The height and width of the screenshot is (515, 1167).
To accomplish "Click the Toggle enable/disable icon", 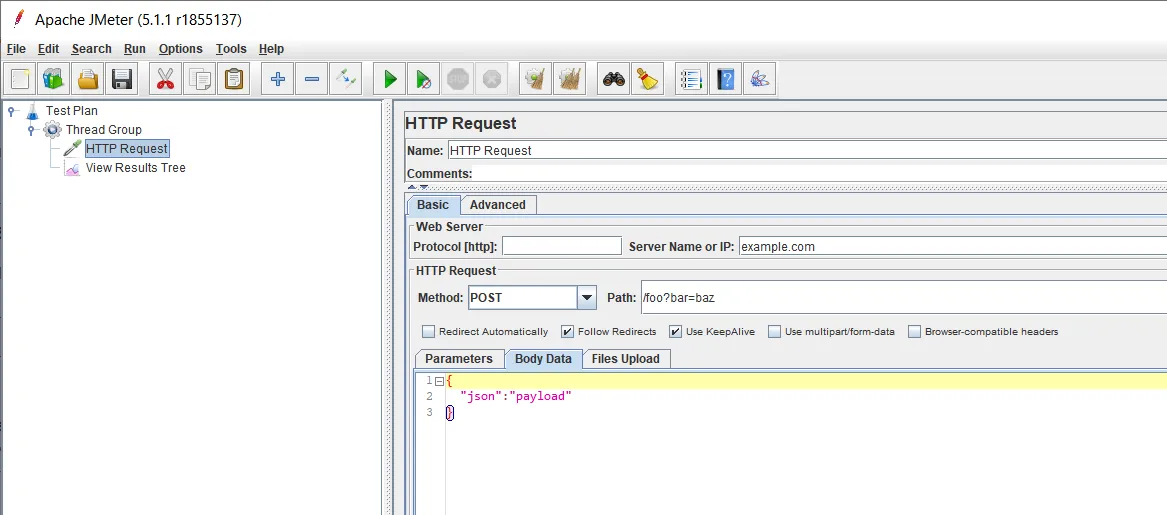I will (x=346, y=78).
